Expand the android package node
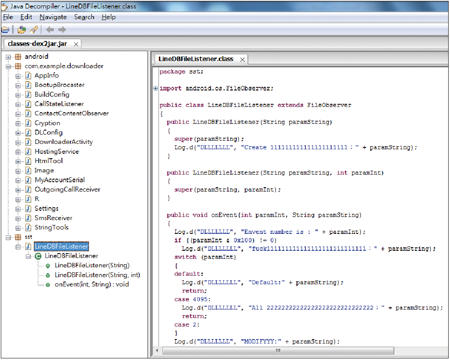This screenshot has width=450, height=360. [8, 57]
